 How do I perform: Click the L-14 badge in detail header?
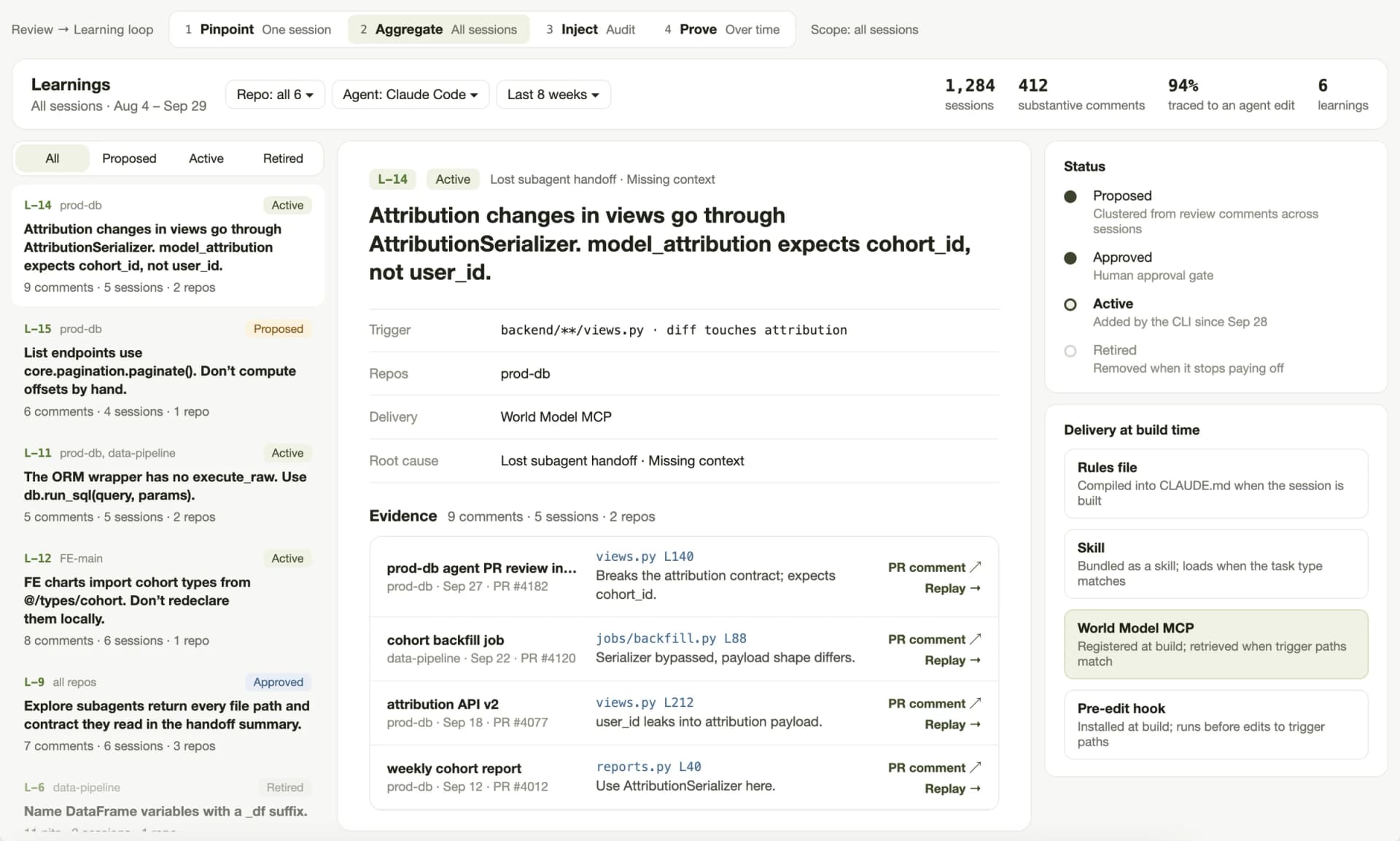[392, 179]
